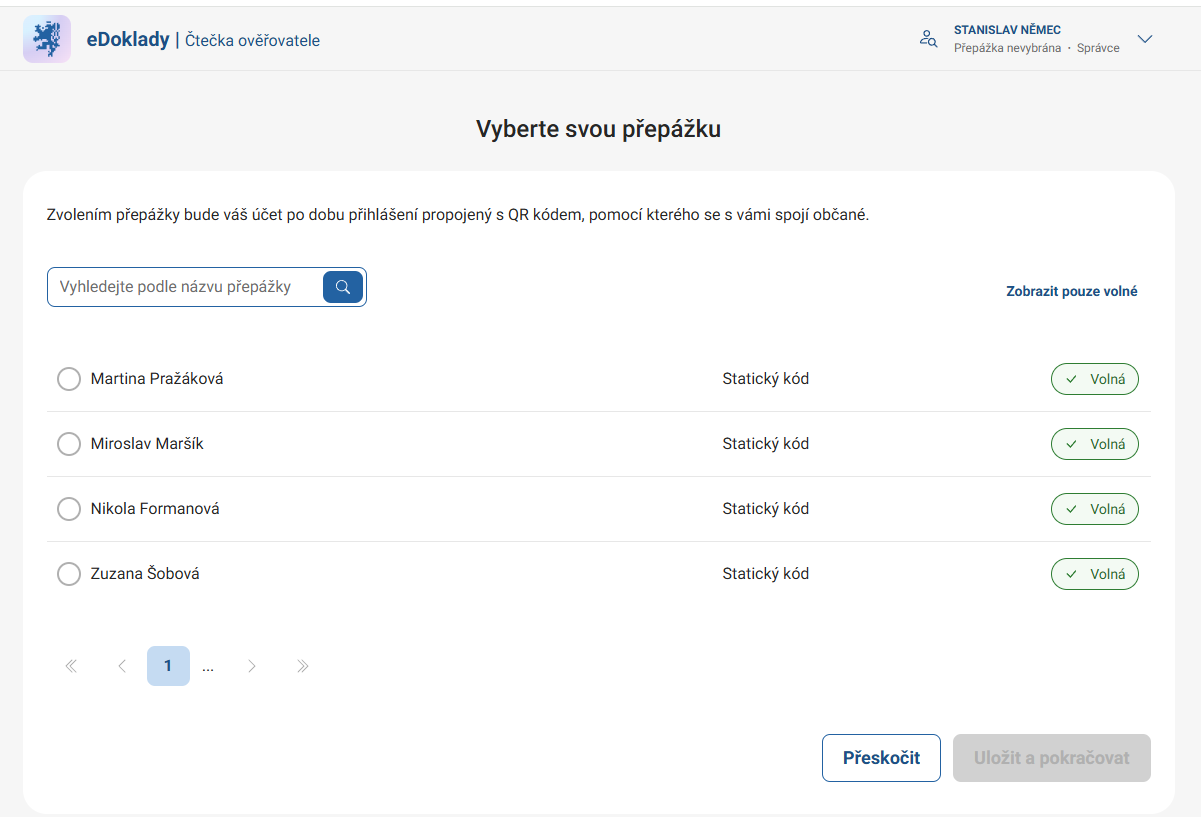Pick the Zuzana Šobová radio button
This screenshot has height=817, width=1201.
(x=69, y=574)
